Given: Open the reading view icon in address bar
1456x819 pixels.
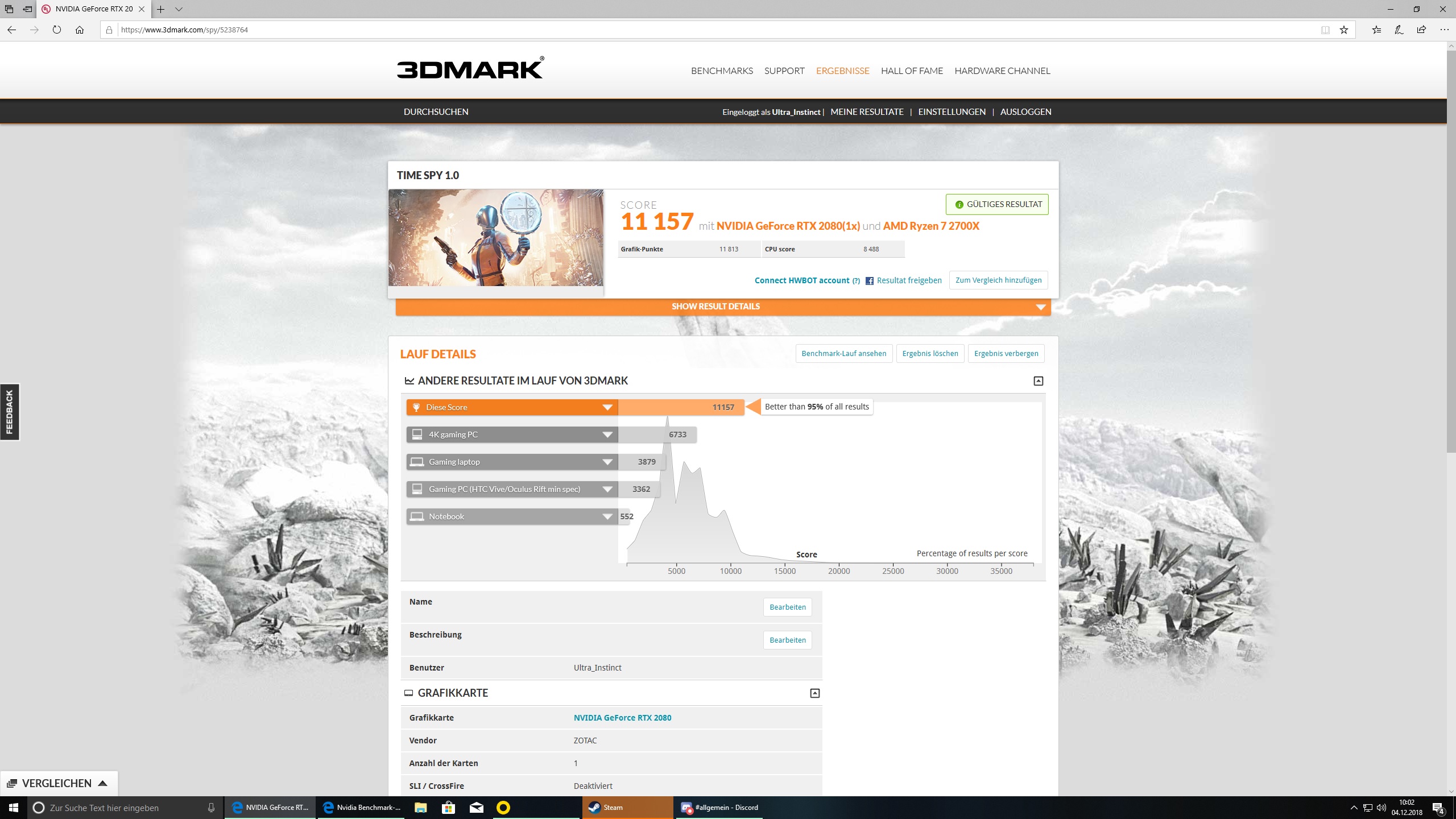Looking at the screenshot, I should [x=1325, y=30].
